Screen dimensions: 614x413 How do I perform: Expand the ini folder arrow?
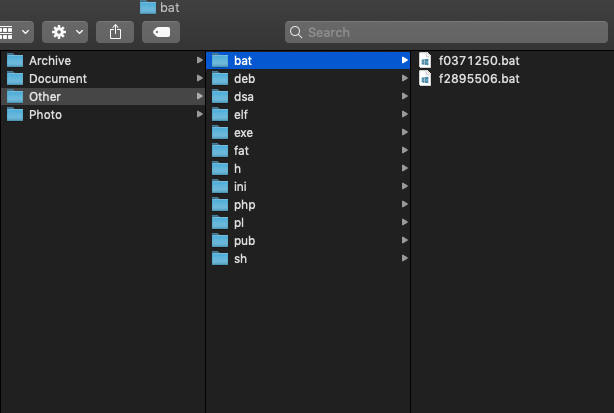405,186
